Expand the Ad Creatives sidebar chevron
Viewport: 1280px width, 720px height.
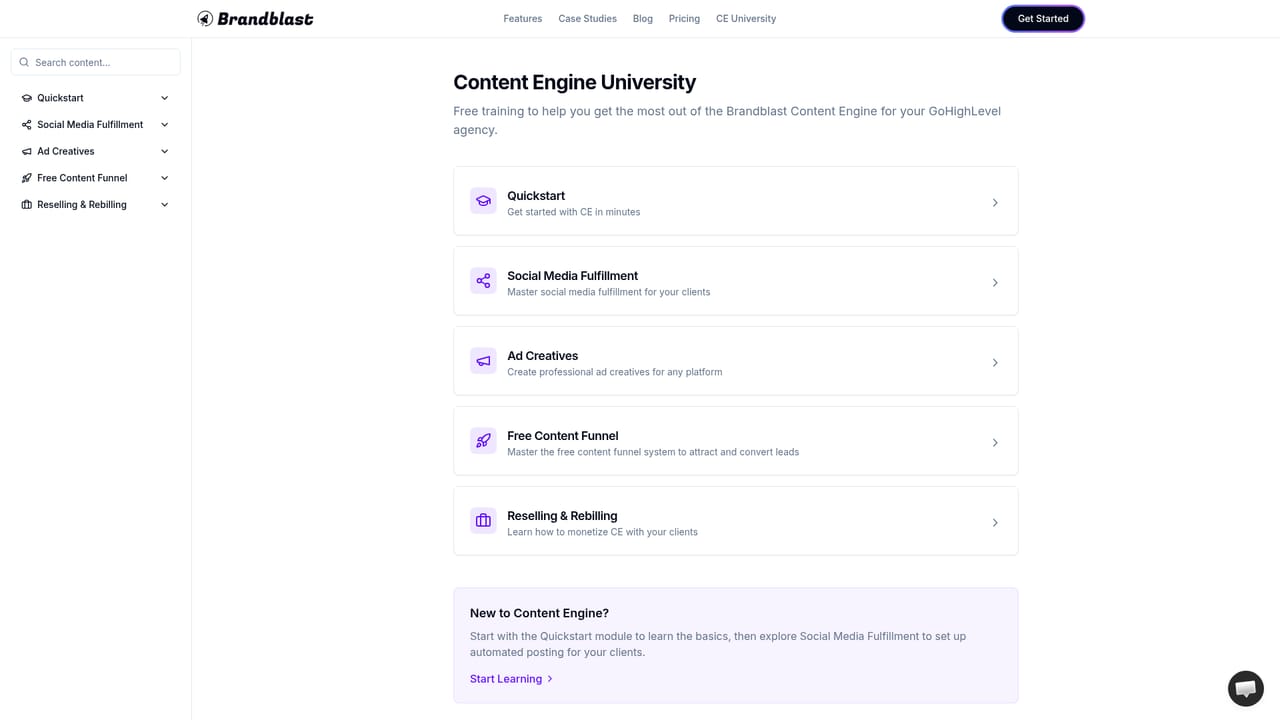tap(165, 151)
